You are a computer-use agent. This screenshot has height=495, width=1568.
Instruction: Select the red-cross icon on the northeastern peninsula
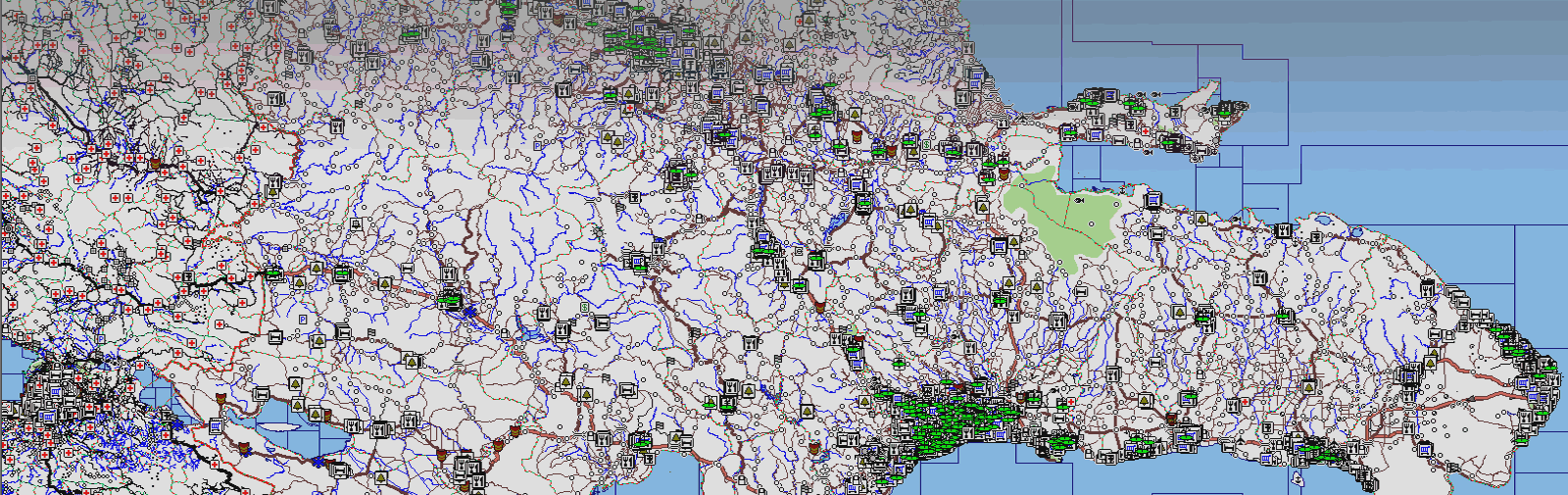pos(1146,131)
